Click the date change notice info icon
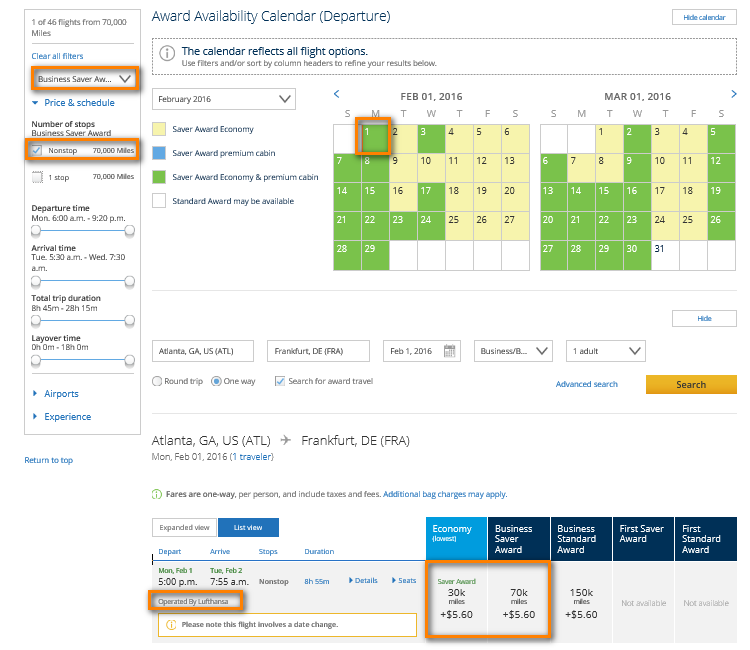The height and width of the screenshot is (650, 750). click(171, 625)
